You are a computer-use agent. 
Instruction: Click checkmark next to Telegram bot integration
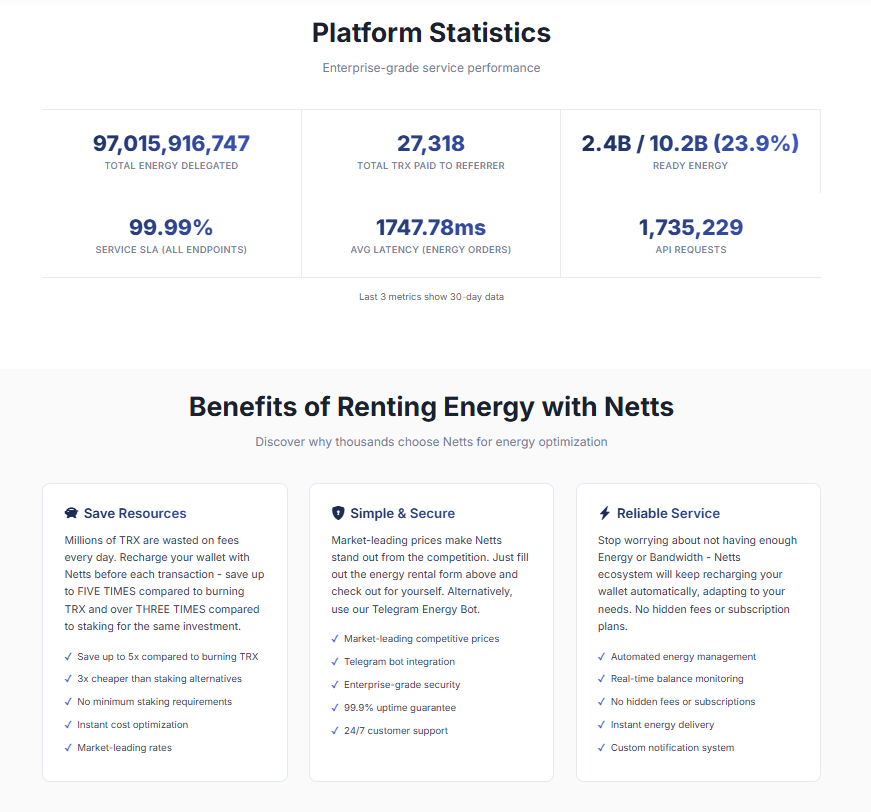tap(334, 662)
